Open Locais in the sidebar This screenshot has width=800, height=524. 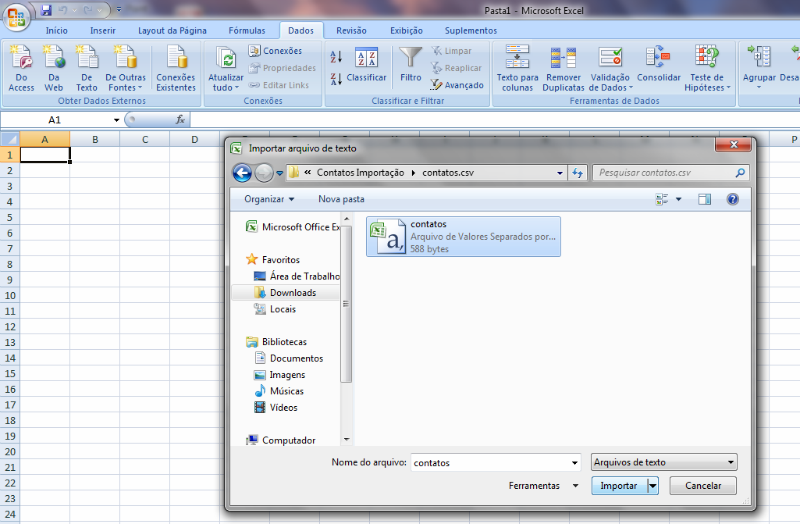click(276, 309)
